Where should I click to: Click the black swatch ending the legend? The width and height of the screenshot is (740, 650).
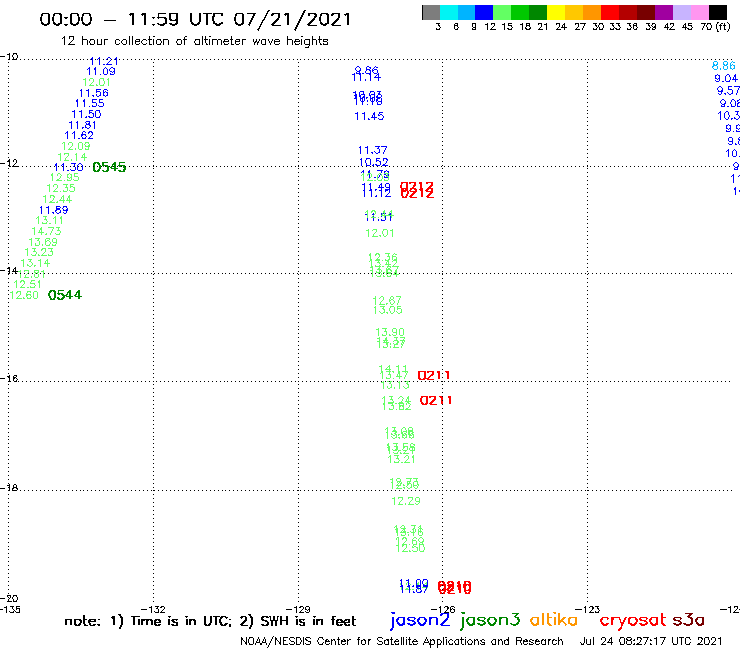(x=717, y=12)
